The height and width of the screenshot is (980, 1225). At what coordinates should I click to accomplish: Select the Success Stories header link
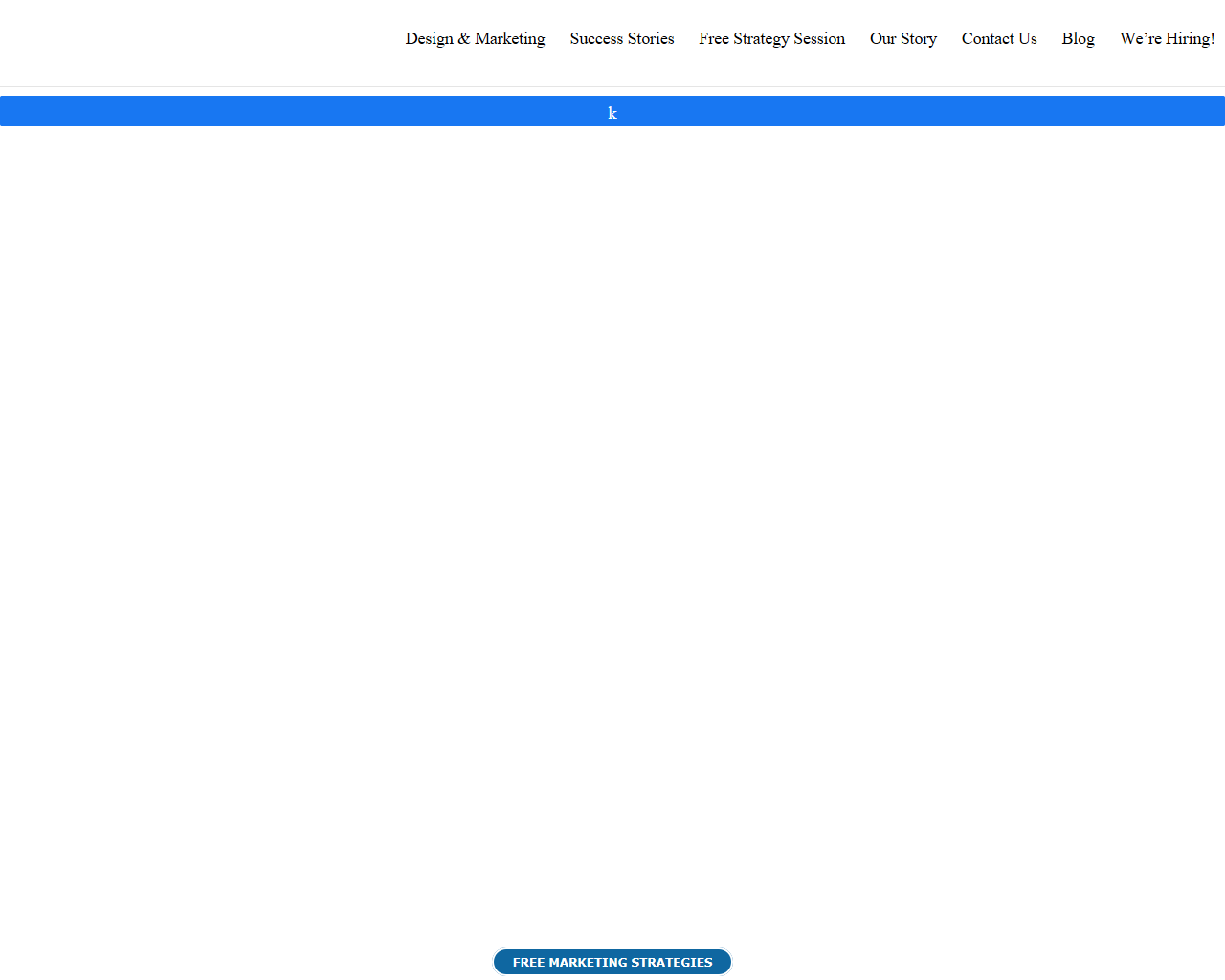[x=622, y=38]
